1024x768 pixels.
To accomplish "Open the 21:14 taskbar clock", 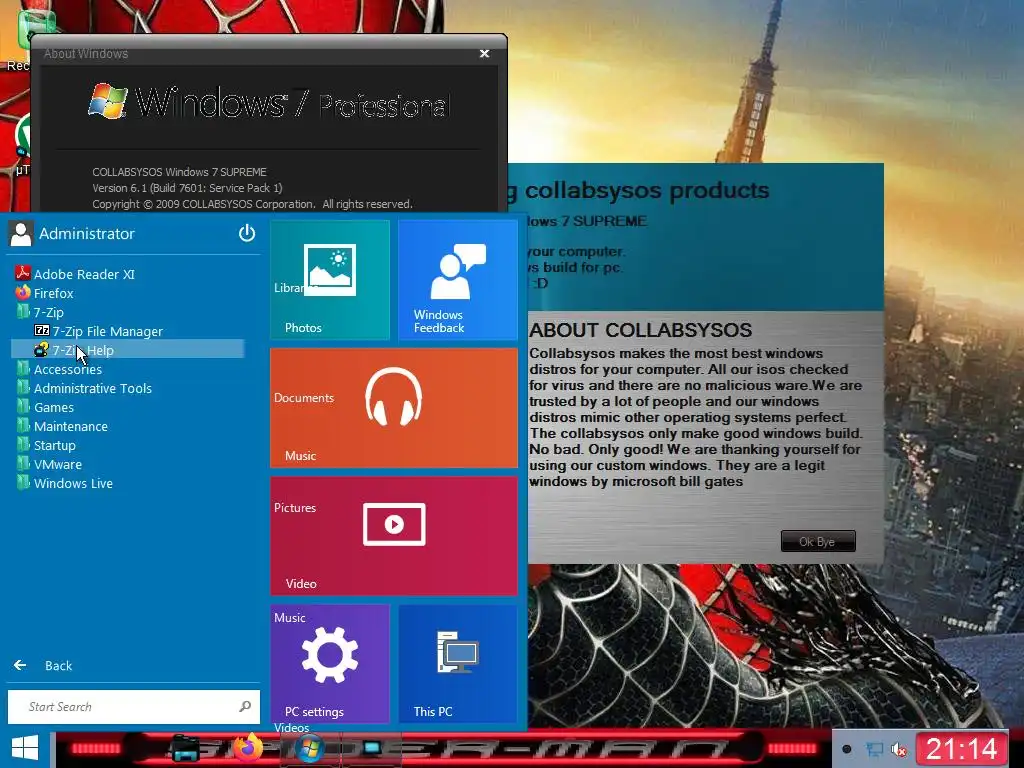I will (962, 748).
